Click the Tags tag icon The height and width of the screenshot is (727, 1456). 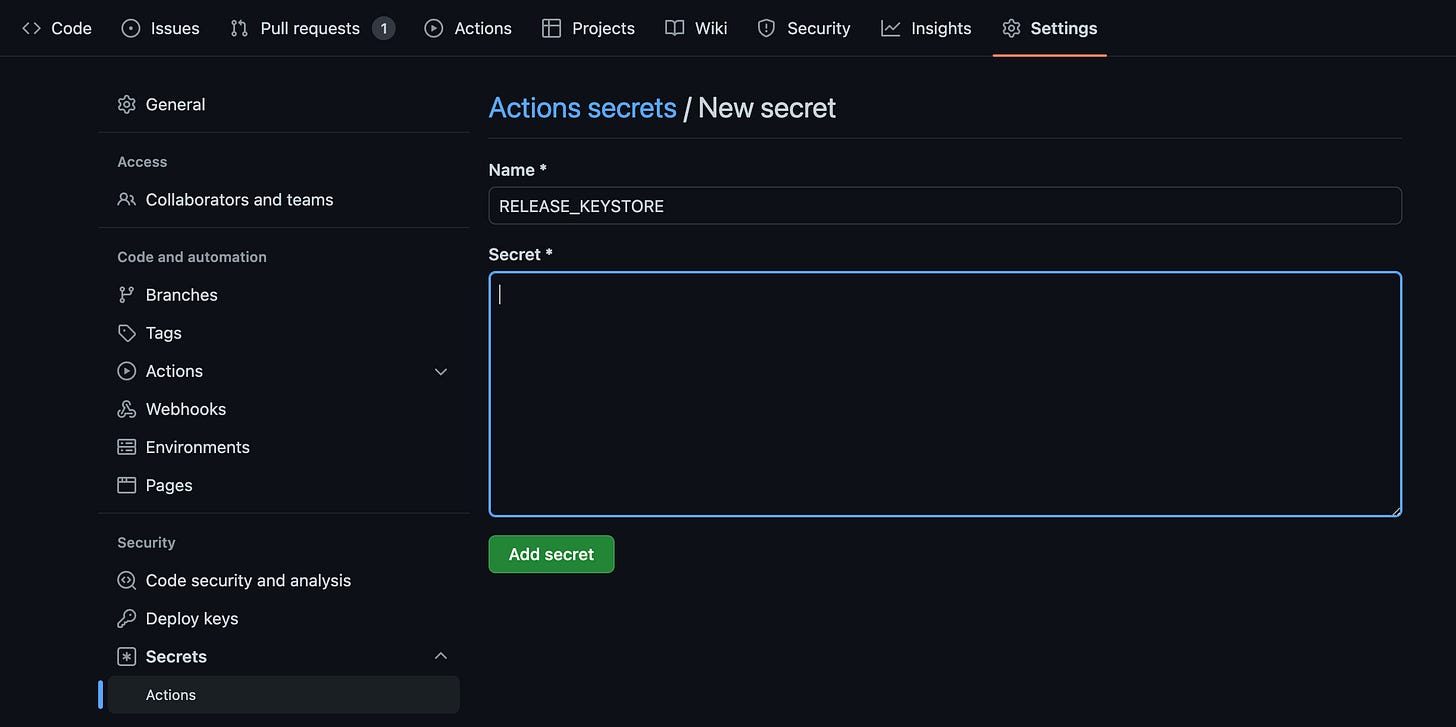[126, 332]
